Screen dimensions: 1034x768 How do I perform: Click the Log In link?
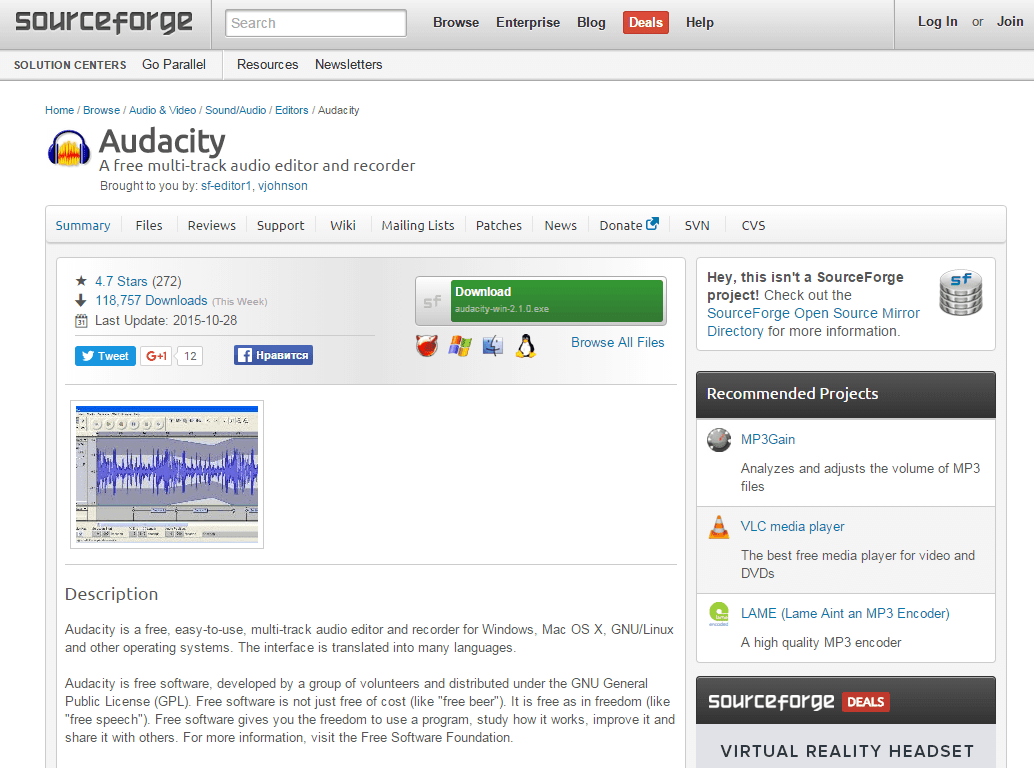[937, 22]
